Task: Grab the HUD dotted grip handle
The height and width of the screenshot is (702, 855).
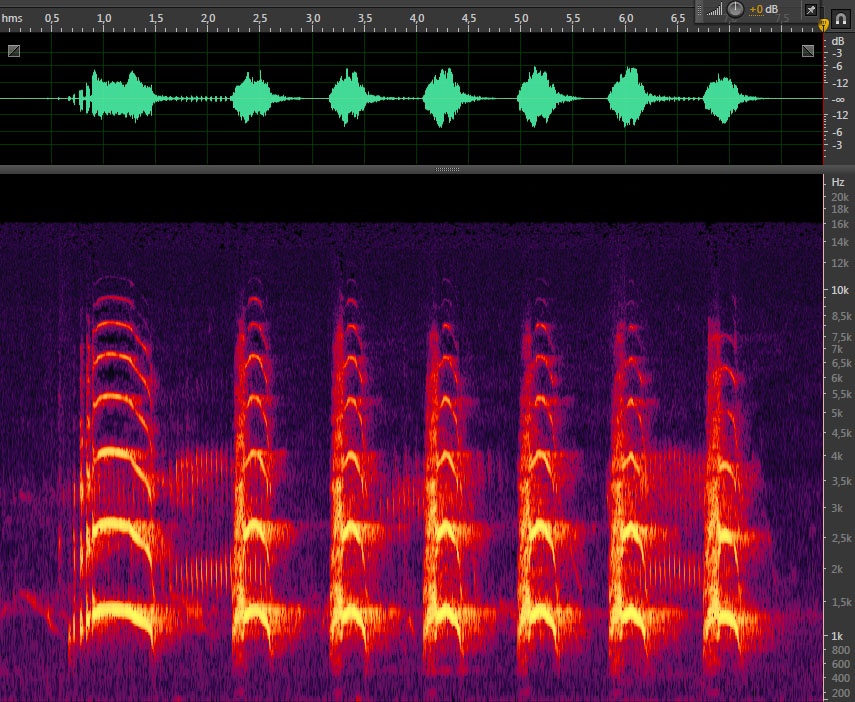Action: 700,10
